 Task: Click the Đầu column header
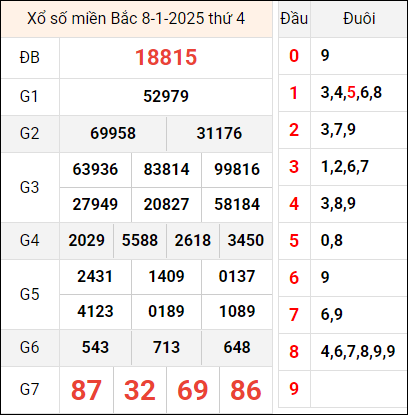point(294,19)
